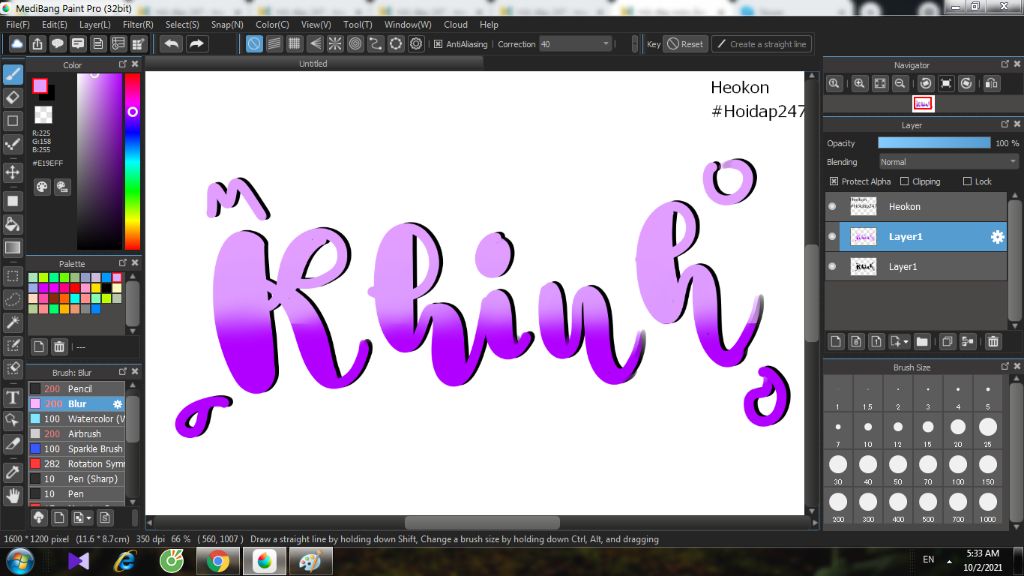Create a new layer icon
The image size is (1024, 576).
836,342
